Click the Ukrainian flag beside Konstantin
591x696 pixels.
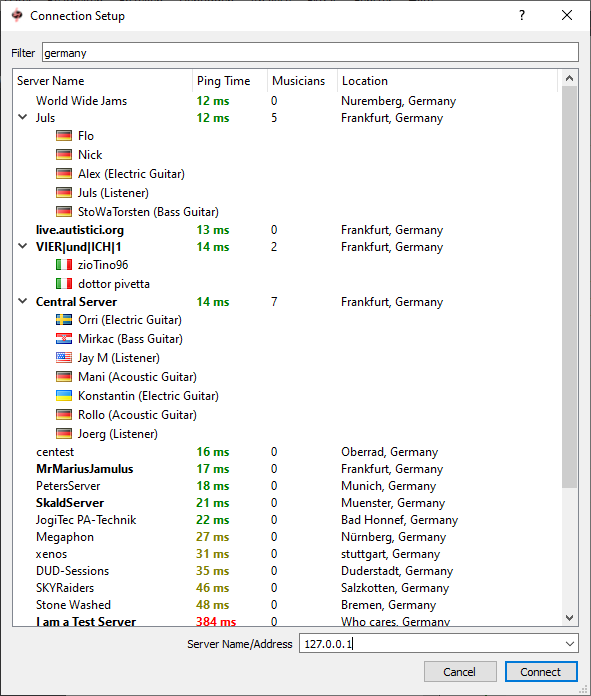pos(64,396)
